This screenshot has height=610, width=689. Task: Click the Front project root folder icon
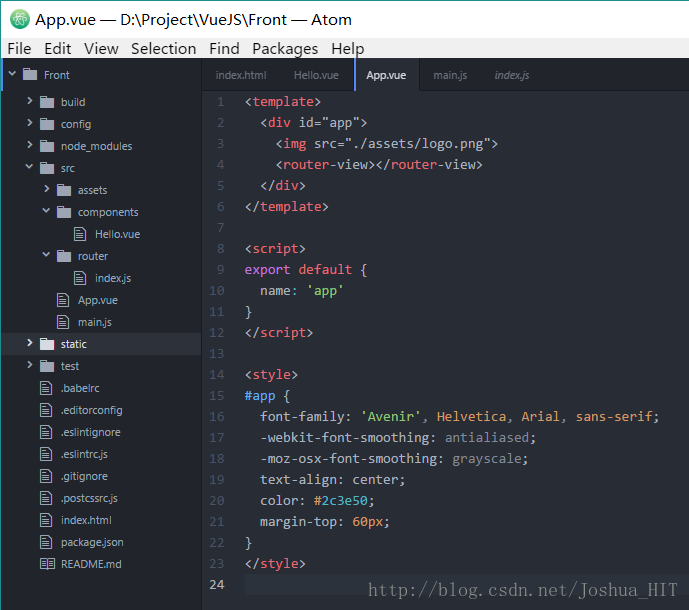[30, 74]
